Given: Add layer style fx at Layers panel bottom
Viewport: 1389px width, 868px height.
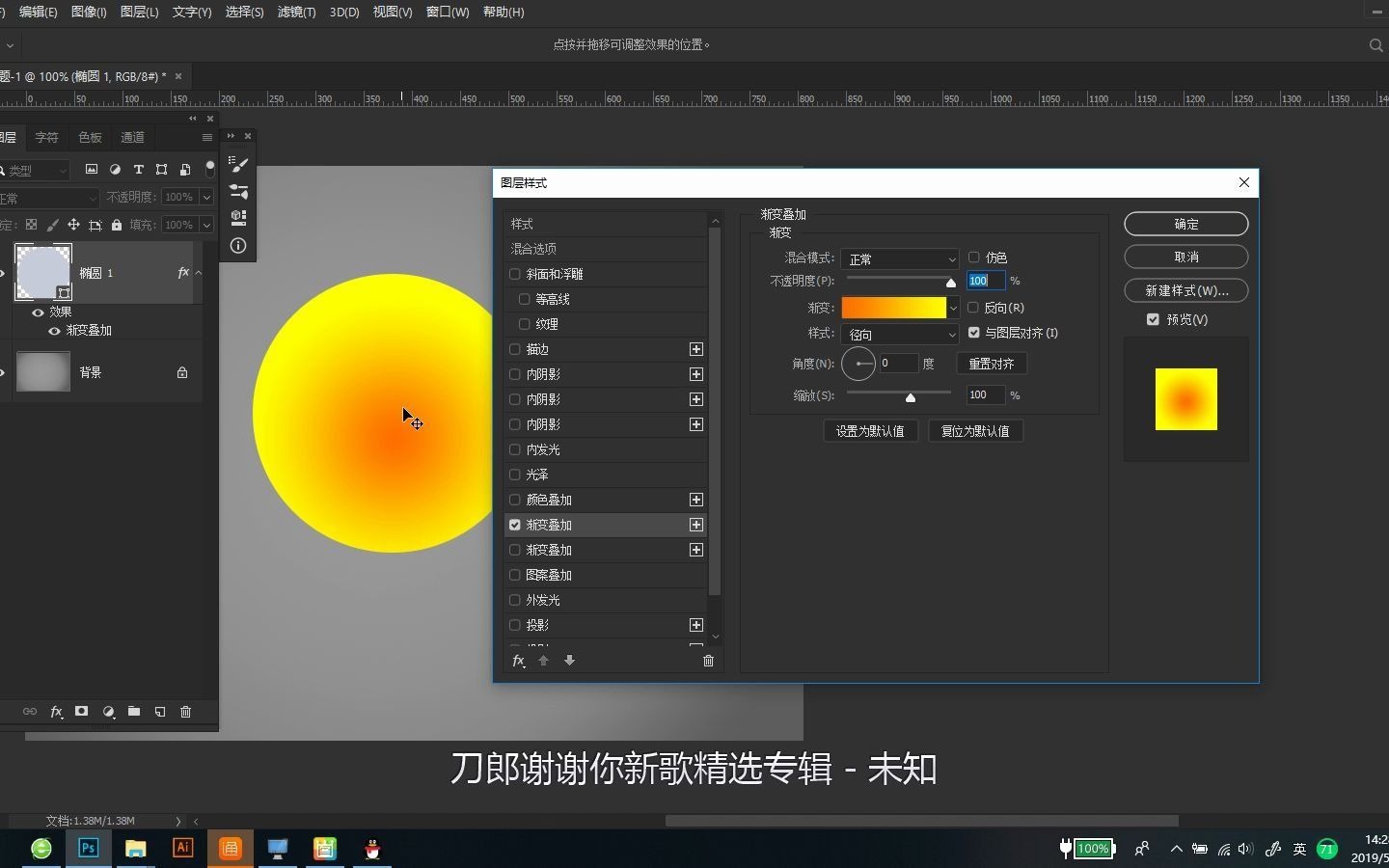Looking at the screenshot, I should 56,712.
